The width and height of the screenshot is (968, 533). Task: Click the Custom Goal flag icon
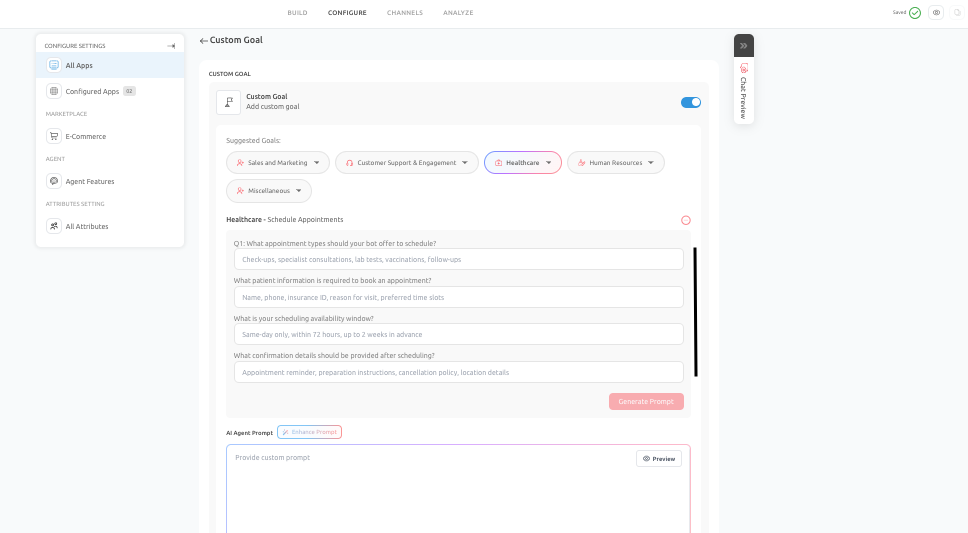pyautogui.click(x=228, y=102)
